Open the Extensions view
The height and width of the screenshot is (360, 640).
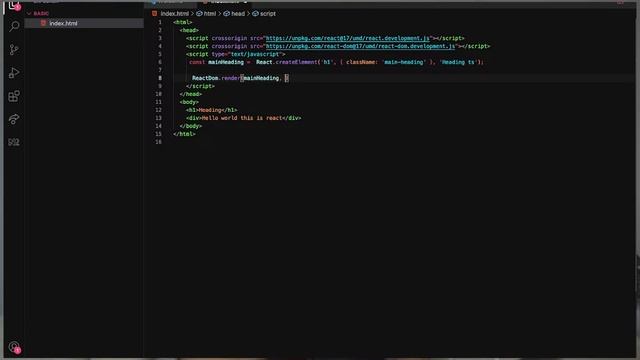click(x=14, y=96)
